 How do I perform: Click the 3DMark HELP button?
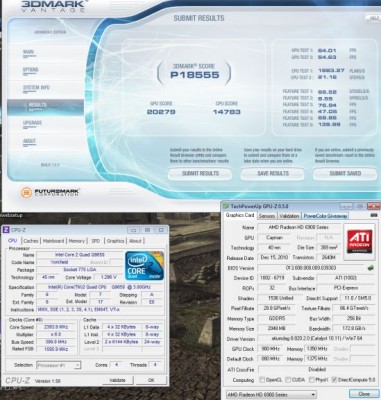point(372,18)
